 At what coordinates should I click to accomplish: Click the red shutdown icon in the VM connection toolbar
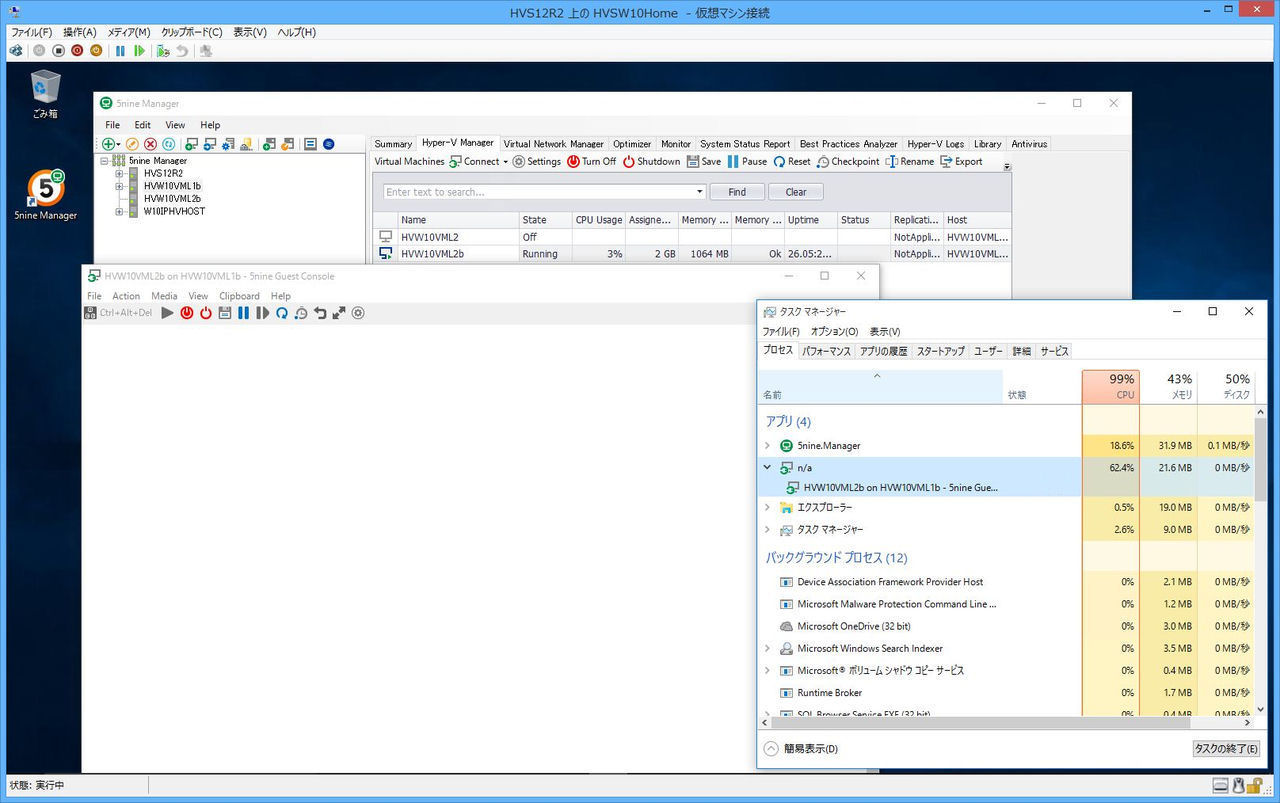coord(77,50)
